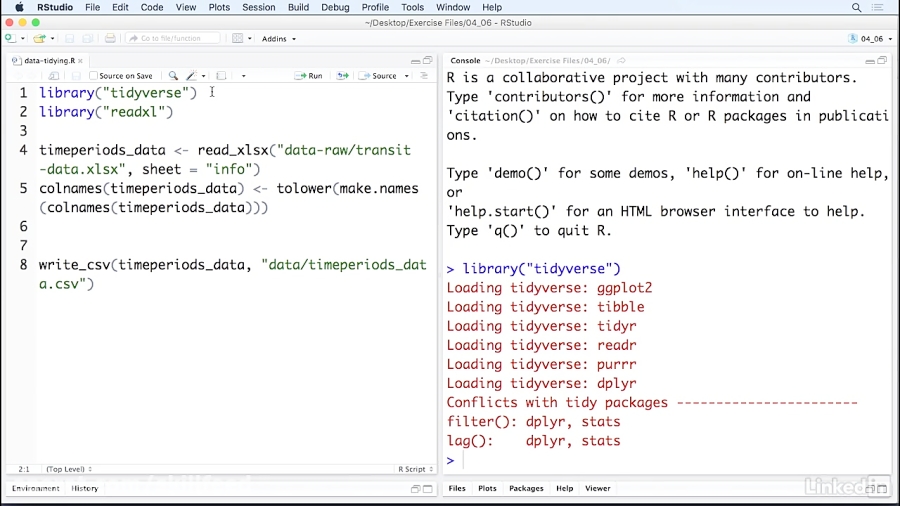Click the Go to file/function search field
The height and width of the screenshot is (506, 900).
173,38
